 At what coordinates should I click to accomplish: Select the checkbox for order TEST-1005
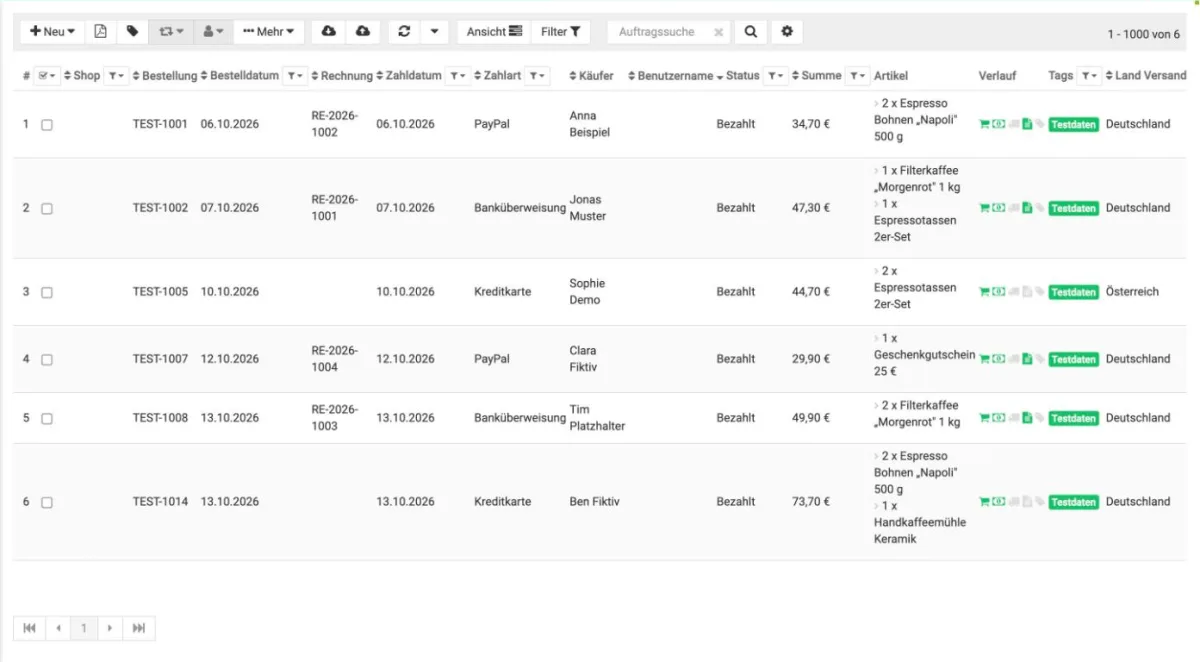tap(47, 292)
